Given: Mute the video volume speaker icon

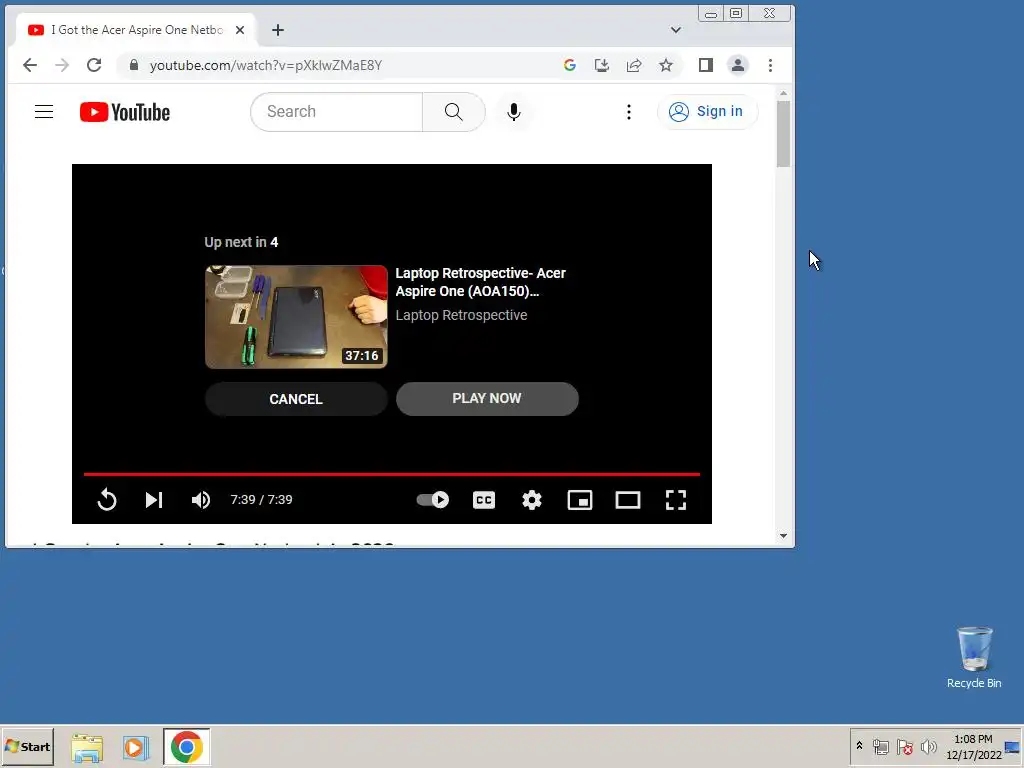Looking at the screenshot, I should pyautogui.click(x=200, y=500).
